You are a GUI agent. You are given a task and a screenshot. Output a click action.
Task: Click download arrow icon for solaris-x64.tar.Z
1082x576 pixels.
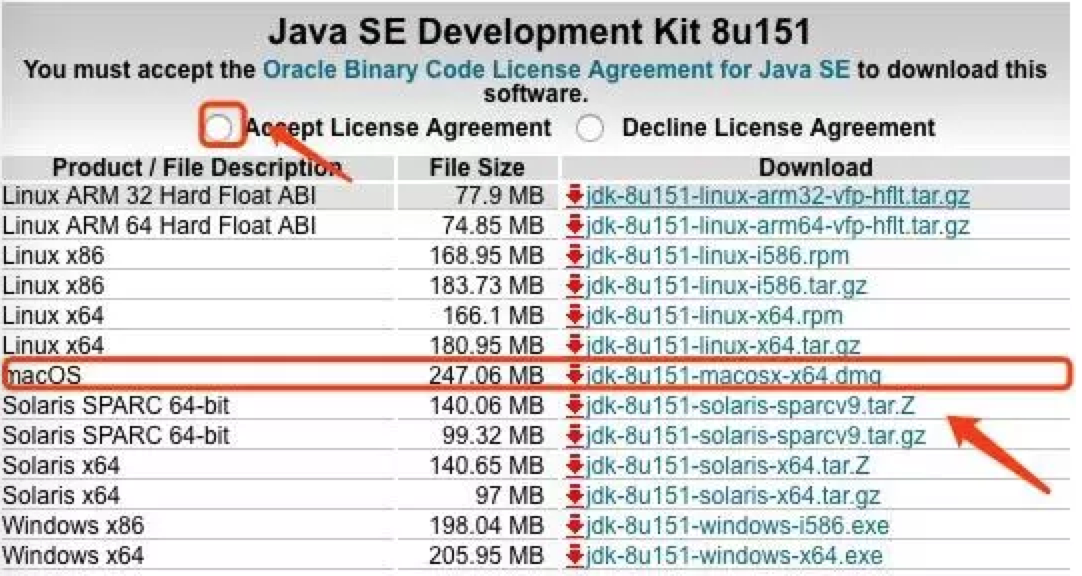click(575, 466)
